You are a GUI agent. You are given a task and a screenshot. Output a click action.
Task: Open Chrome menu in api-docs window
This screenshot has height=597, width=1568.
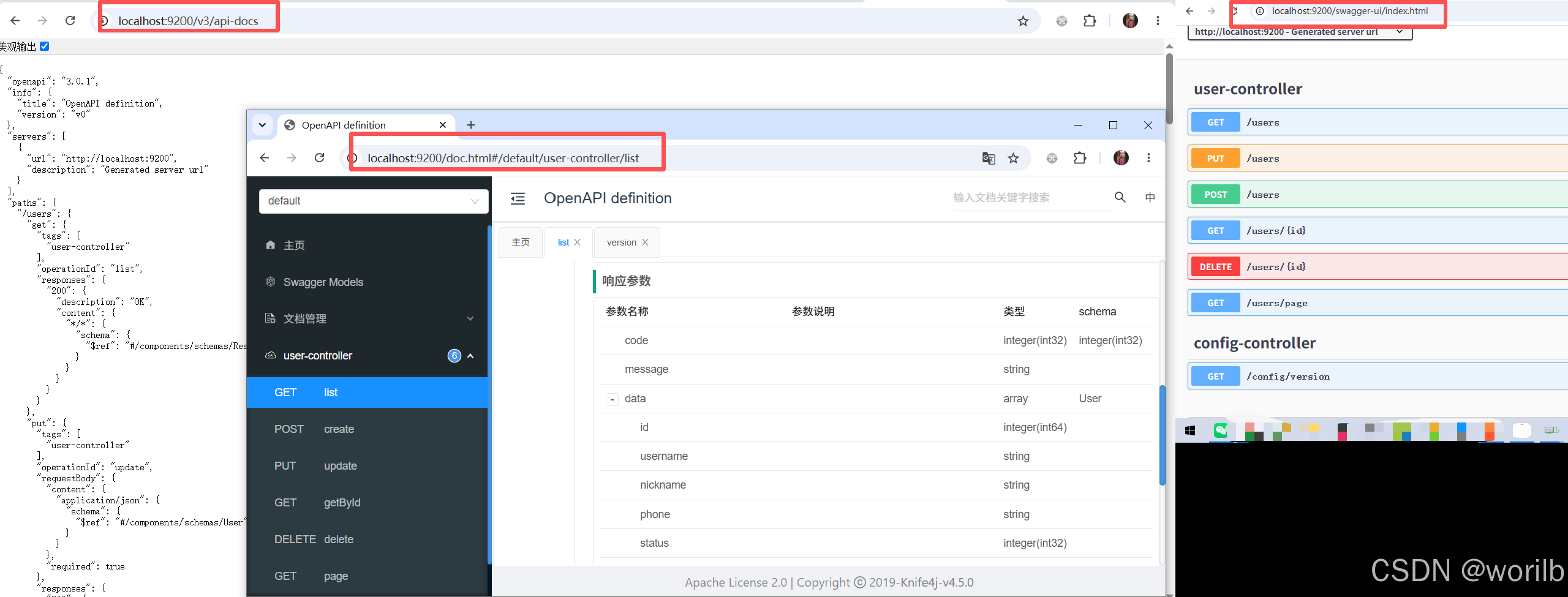(x=1158, y=21)
